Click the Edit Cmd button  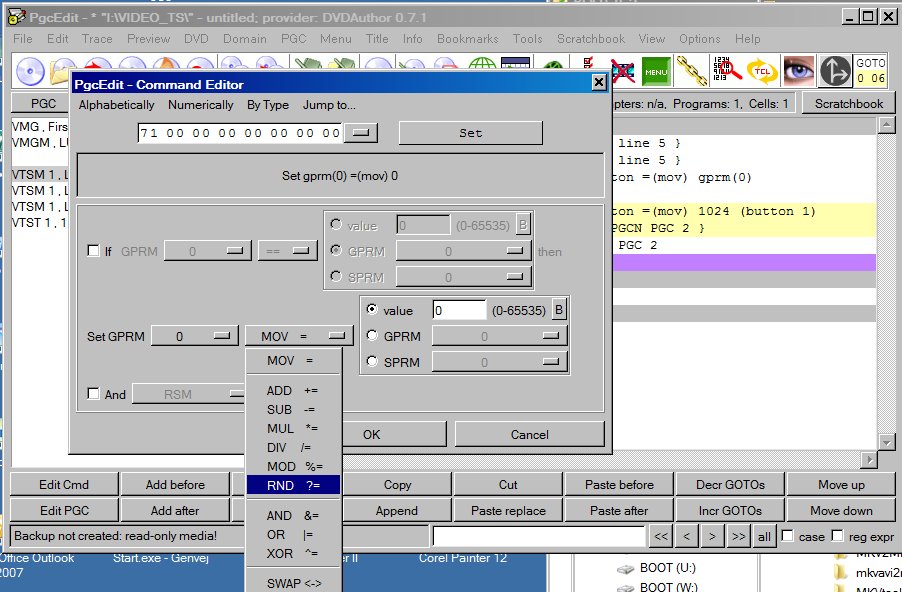(64, 484)
